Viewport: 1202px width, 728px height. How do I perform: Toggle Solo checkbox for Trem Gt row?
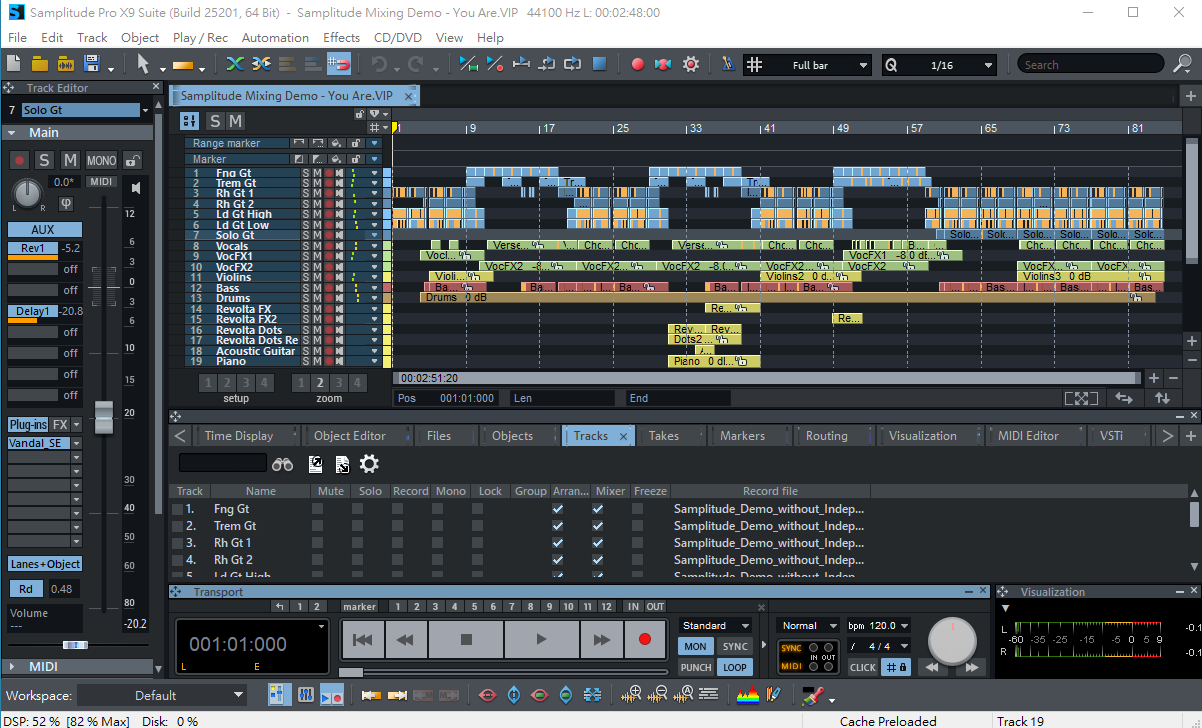click(x=358, y=526)
